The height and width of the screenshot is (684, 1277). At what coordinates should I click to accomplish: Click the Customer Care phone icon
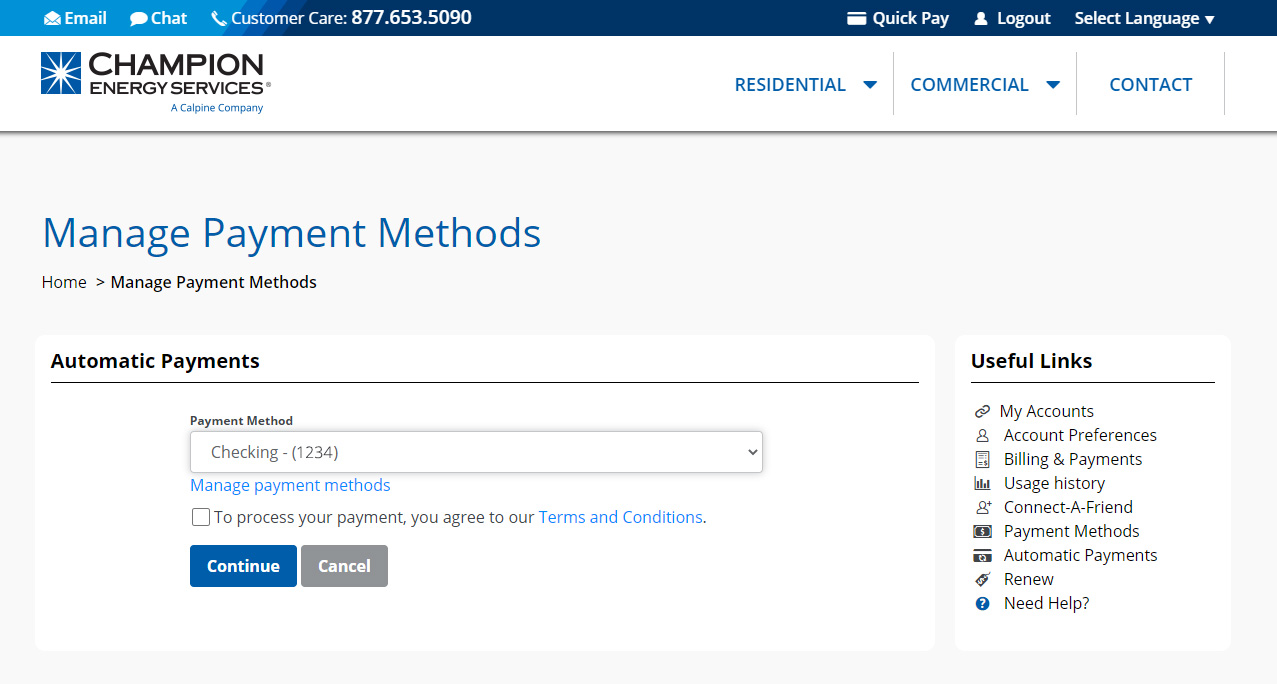(219, 19)
